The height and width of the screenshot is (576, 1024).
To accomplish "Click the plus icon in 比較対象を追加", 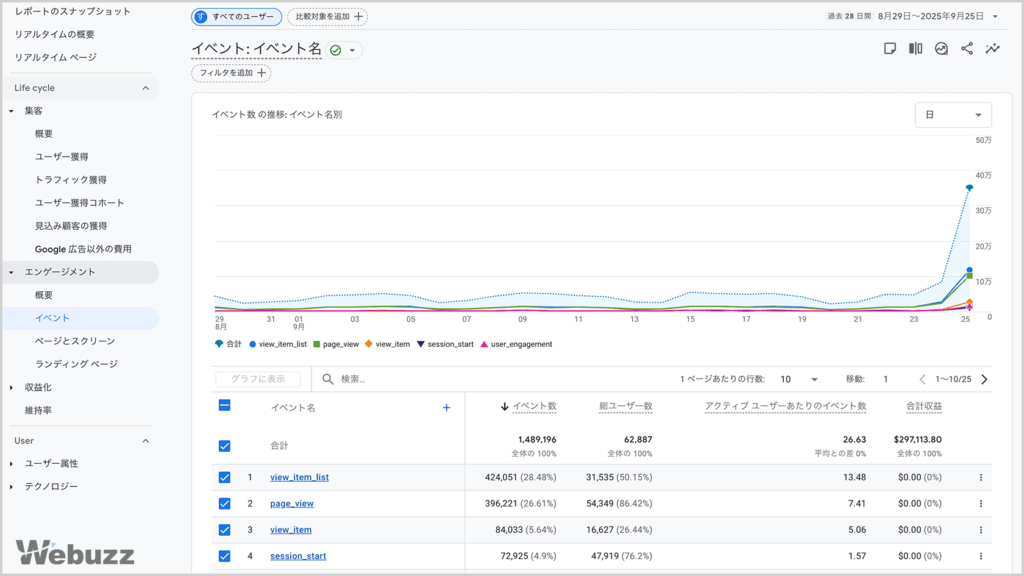I will click(x=359, y=16).
